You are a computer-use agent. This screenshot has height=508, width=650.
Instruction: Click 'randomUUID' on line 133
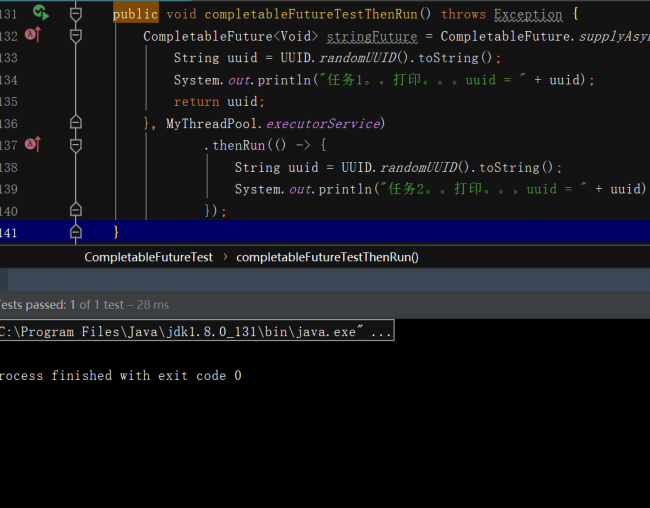coord(358,58)
